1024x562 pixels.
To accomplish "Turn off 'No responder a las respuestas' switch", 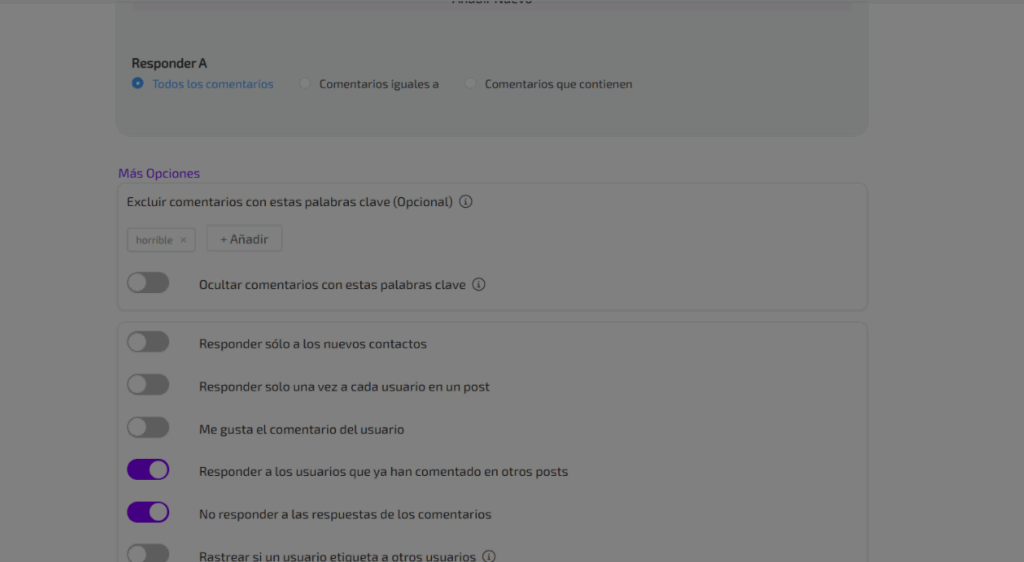I will pos(148,513).
